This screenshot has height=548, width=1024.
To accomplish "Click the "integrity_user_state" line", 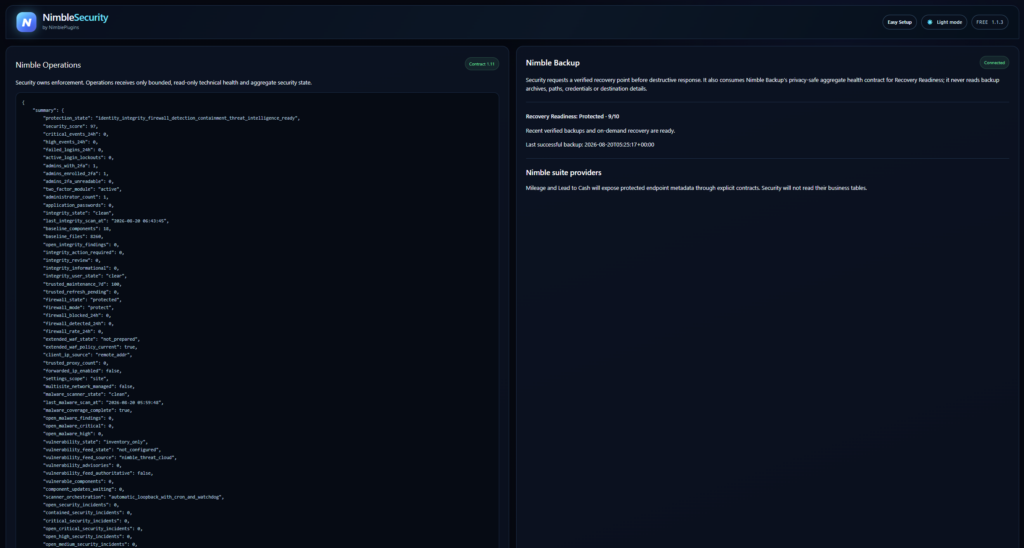I will click(x=84, y=276).
